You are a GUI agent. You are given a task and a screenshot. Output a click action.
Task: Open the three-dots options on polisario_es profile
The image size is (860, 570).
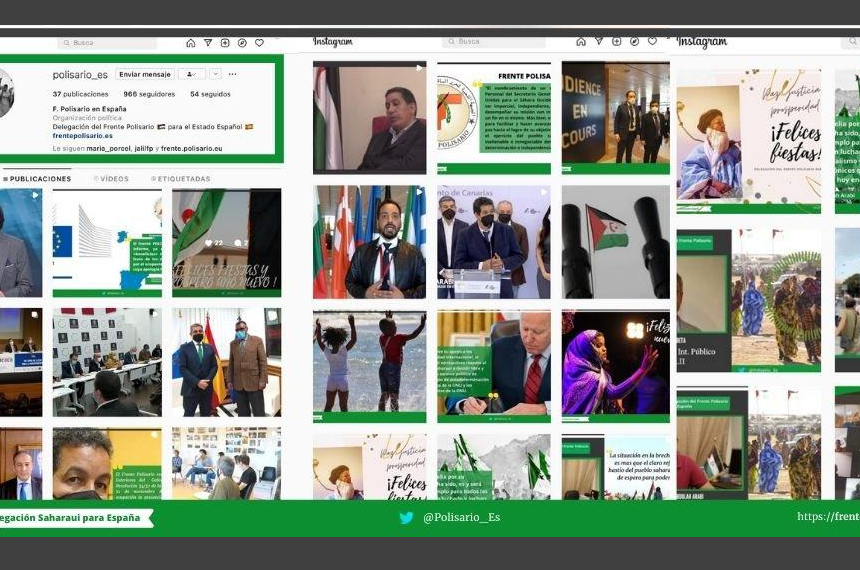coord(233,74)
